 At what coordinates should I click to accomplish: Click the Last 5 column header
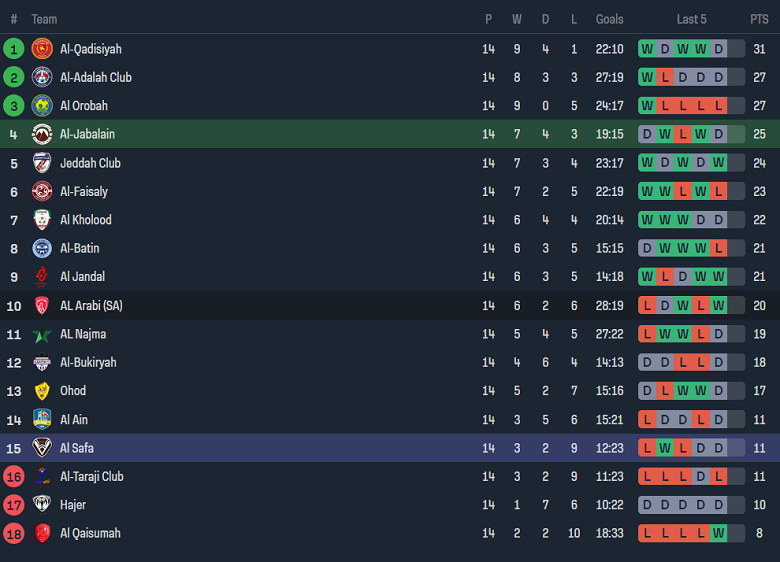[691, 19]
